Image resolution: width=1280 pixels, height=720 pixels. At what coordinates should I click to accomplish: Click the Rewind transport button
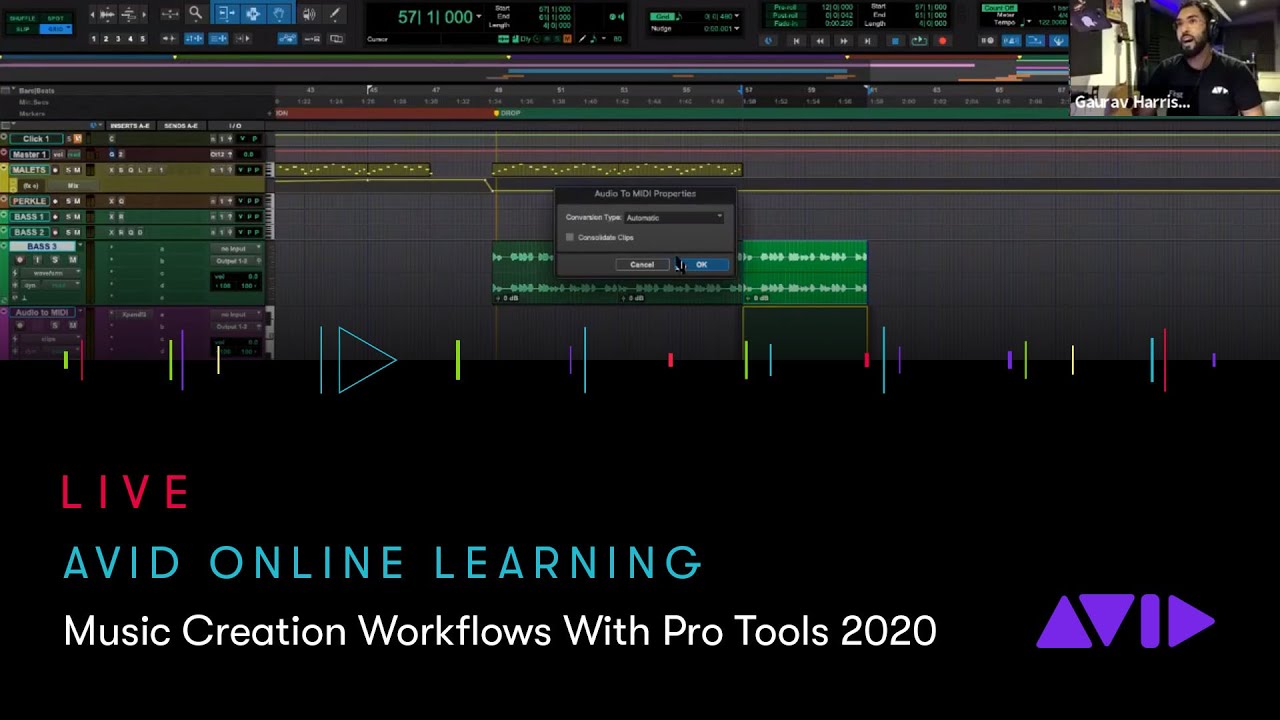point(820,41)
